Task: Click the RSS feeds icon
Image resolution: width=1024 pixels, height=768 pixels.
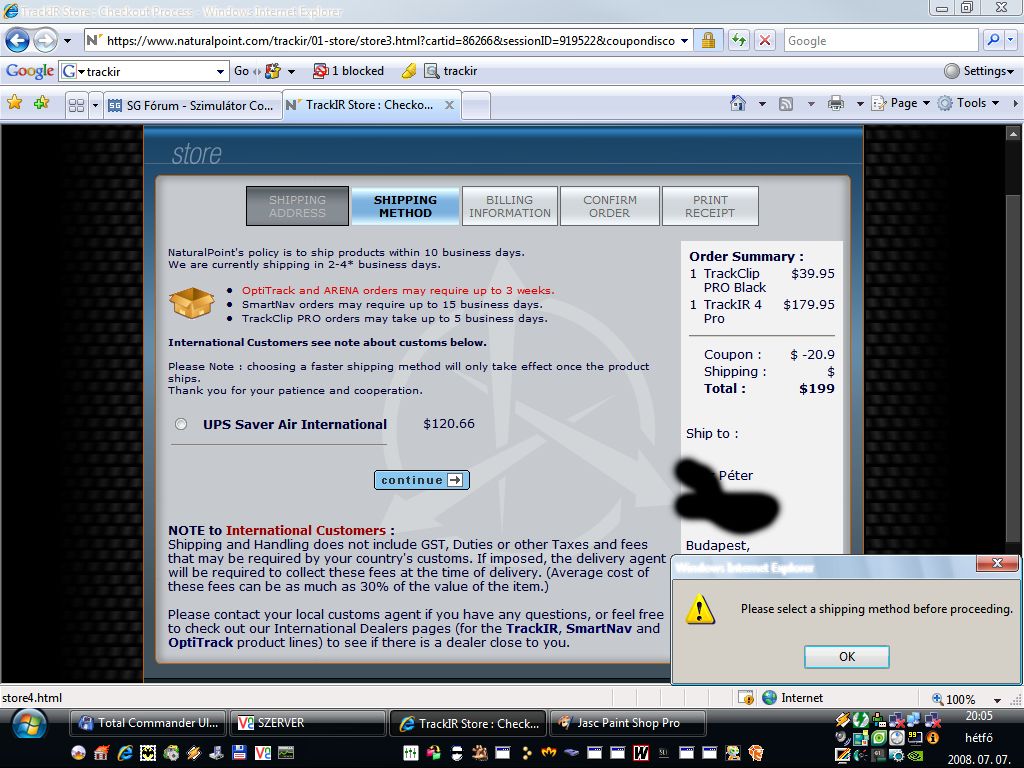Action: tap(786, 103)
